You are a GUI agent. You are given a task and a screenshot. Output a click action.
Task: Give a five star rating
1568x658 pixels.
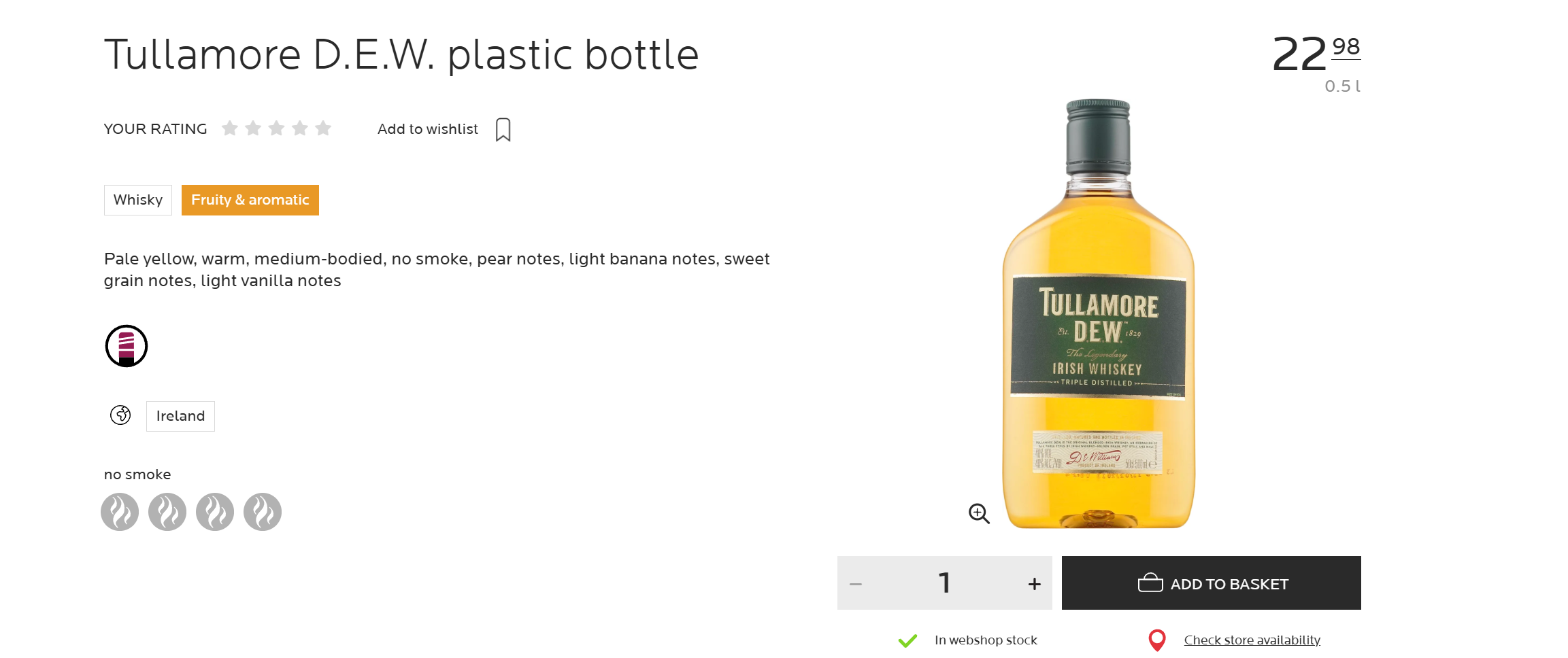pos(323,128)
